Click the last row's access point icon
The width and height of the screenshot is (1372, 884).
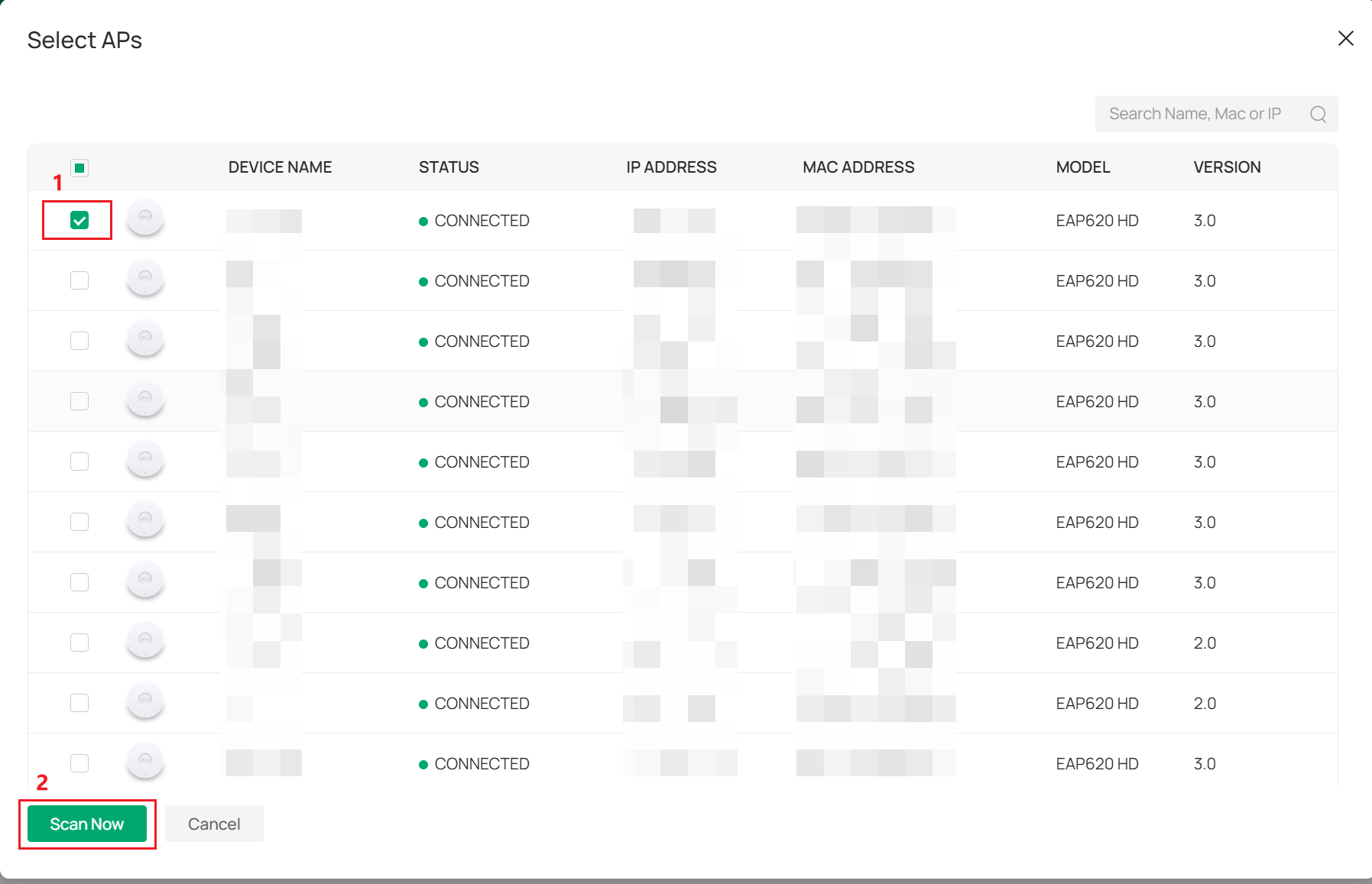click(145, 762)
